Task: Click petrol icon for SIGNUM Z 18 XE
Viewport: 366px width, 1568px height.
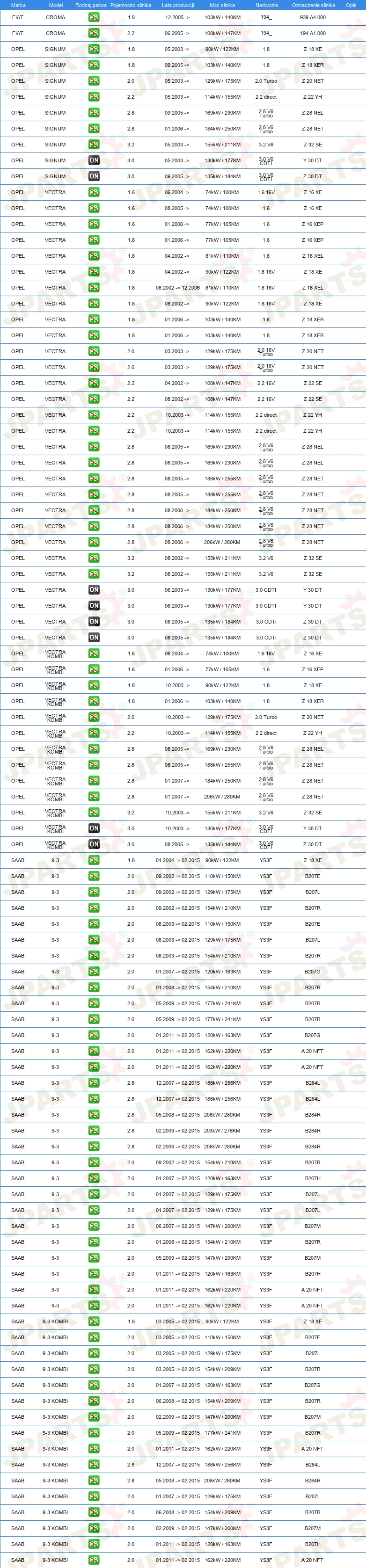Action: (x=94, y=49)
